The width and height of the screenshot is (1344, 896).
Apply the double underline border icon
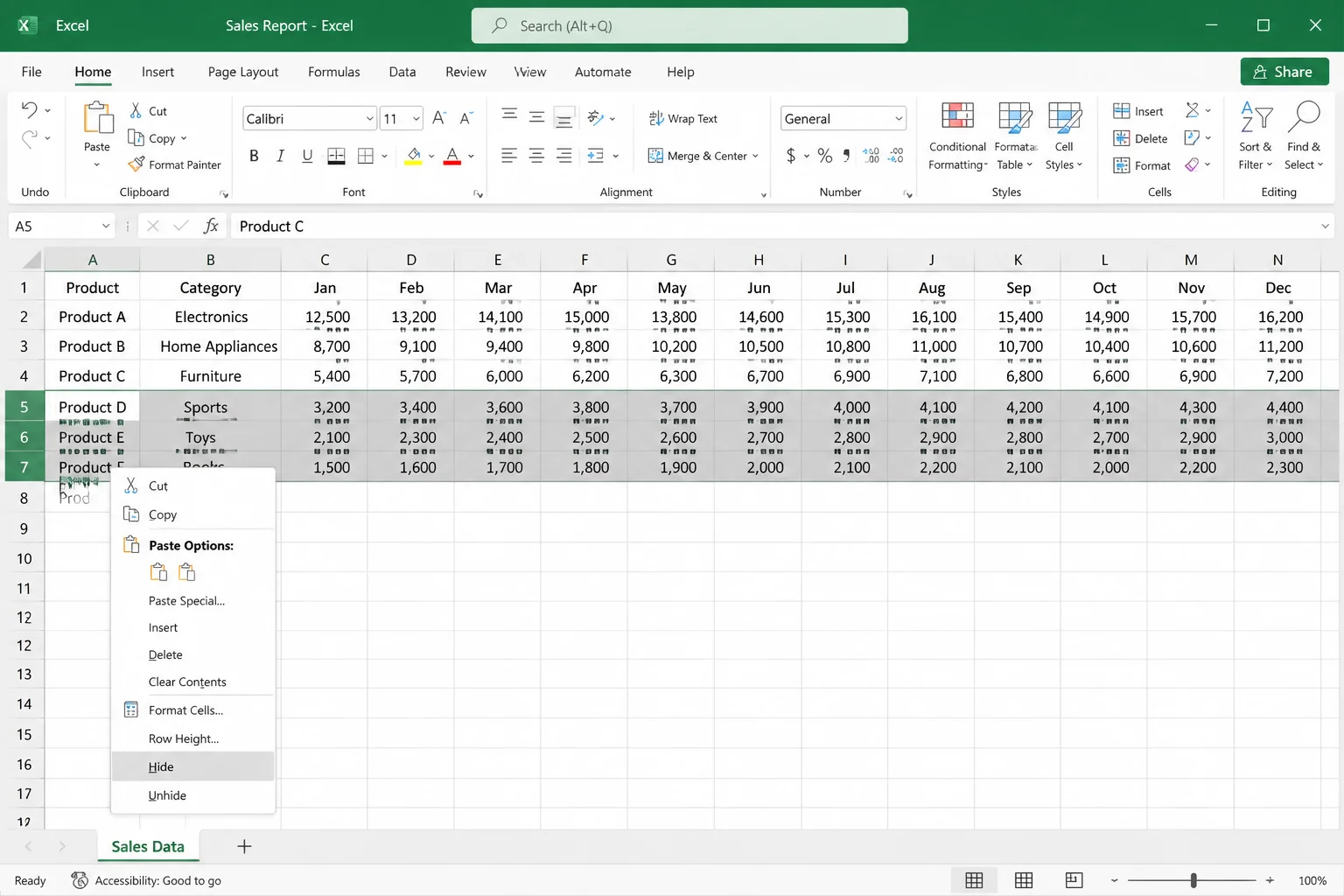[336, 156]
